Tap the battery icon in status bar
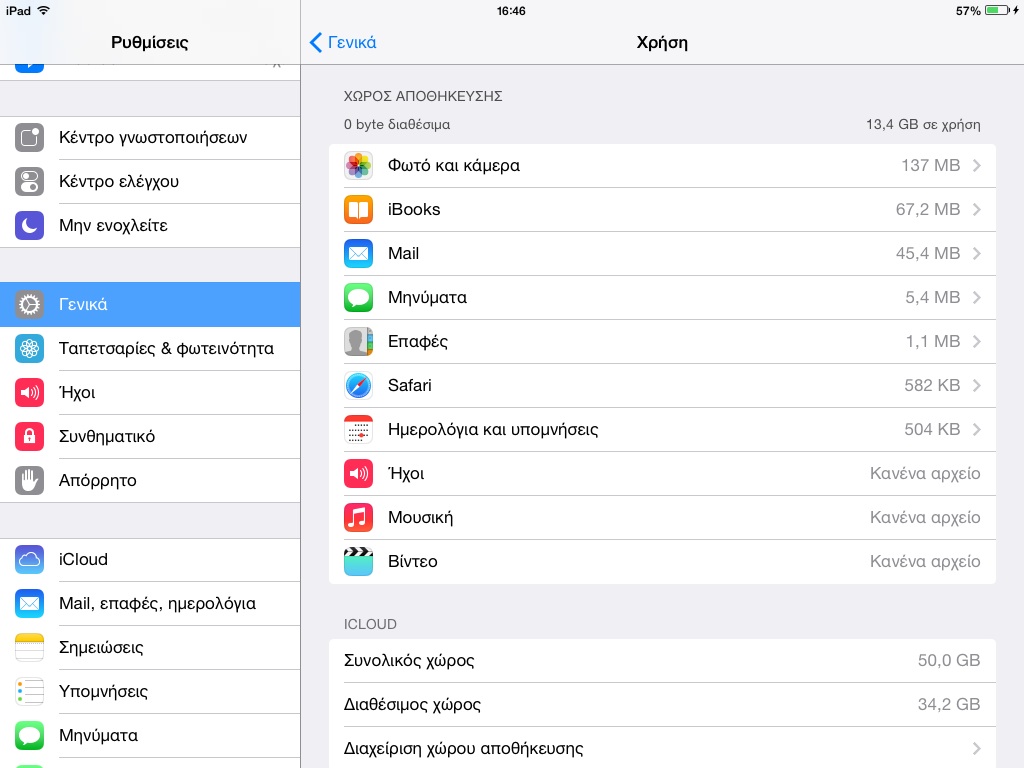1024x768 pixels. coord(997,10)
